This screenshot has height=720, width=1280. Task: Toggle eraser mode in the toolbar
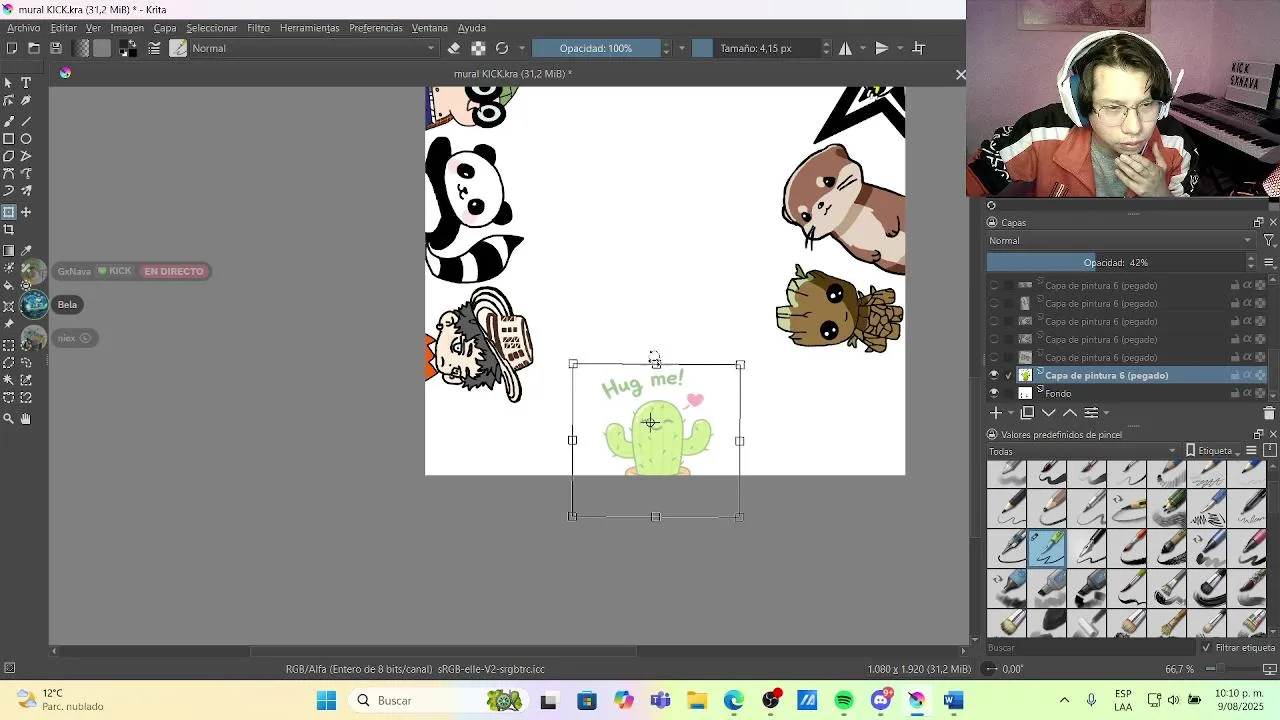coord(454,48)
